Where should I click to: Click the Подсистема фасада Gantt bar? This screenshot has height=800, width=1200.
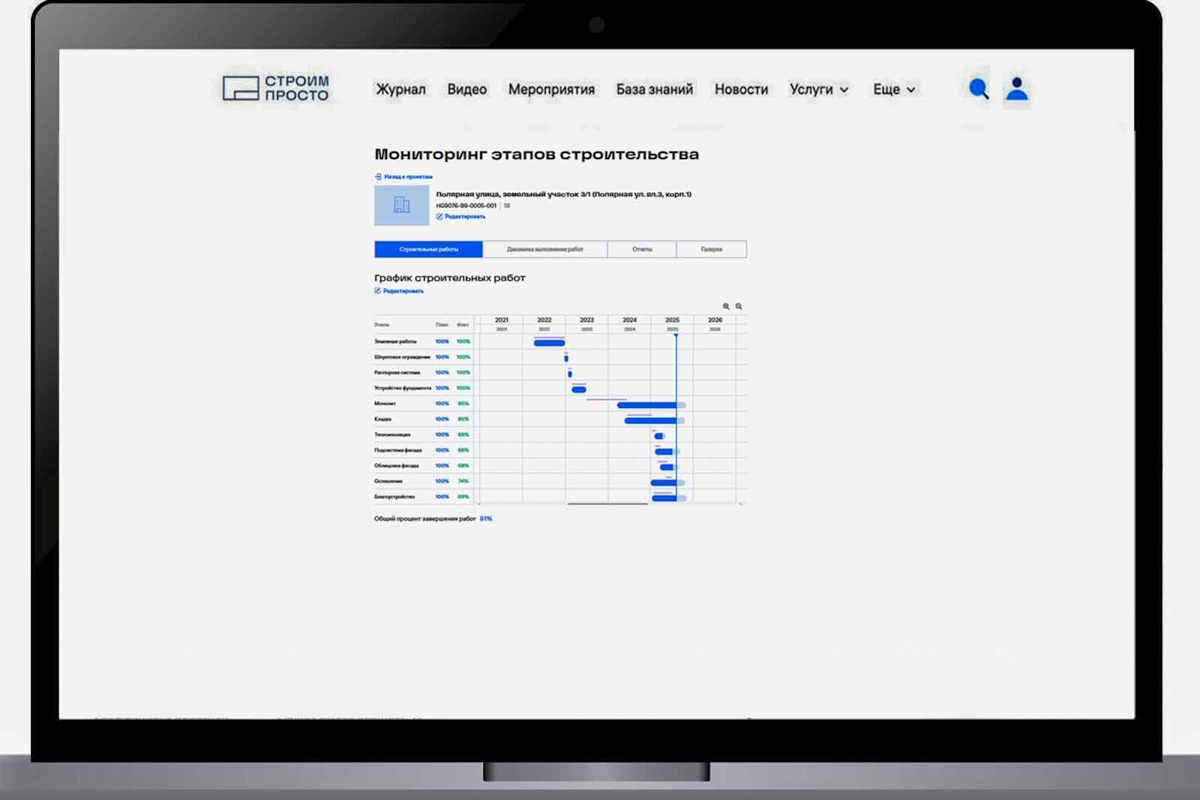pos(665,451)
